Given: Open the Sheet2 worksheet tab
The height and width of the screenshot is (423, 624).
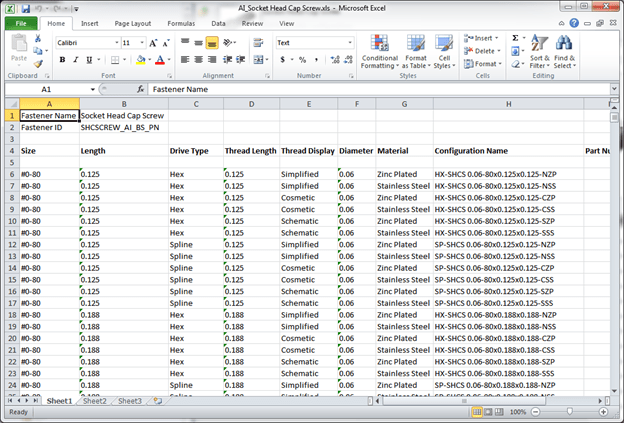Looking at the screenshot, I should tap(95, 401).
